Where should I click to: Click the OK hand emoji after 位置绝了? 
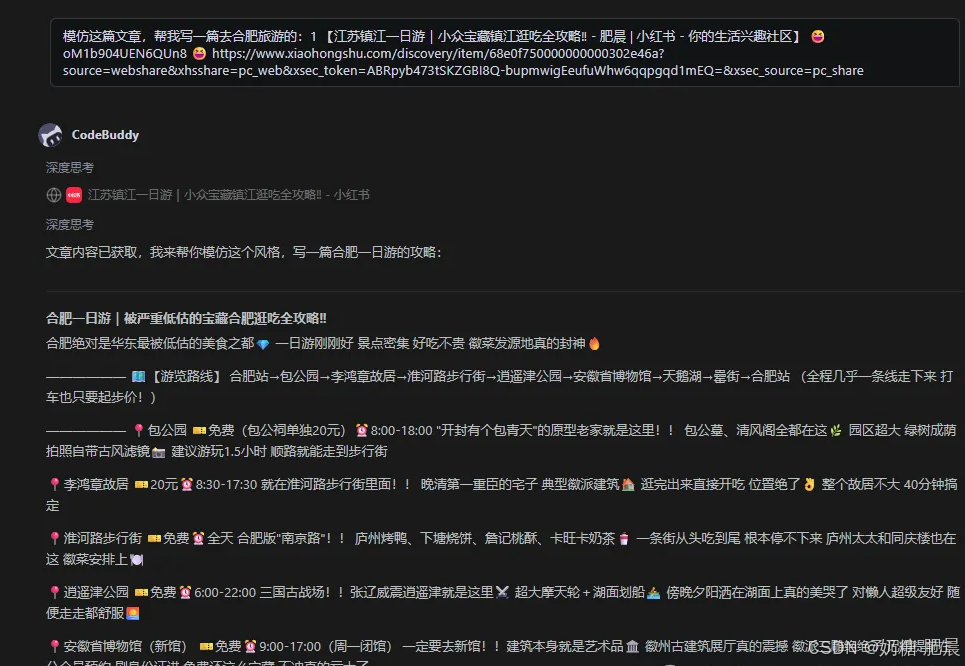click(x=809, y=484)
